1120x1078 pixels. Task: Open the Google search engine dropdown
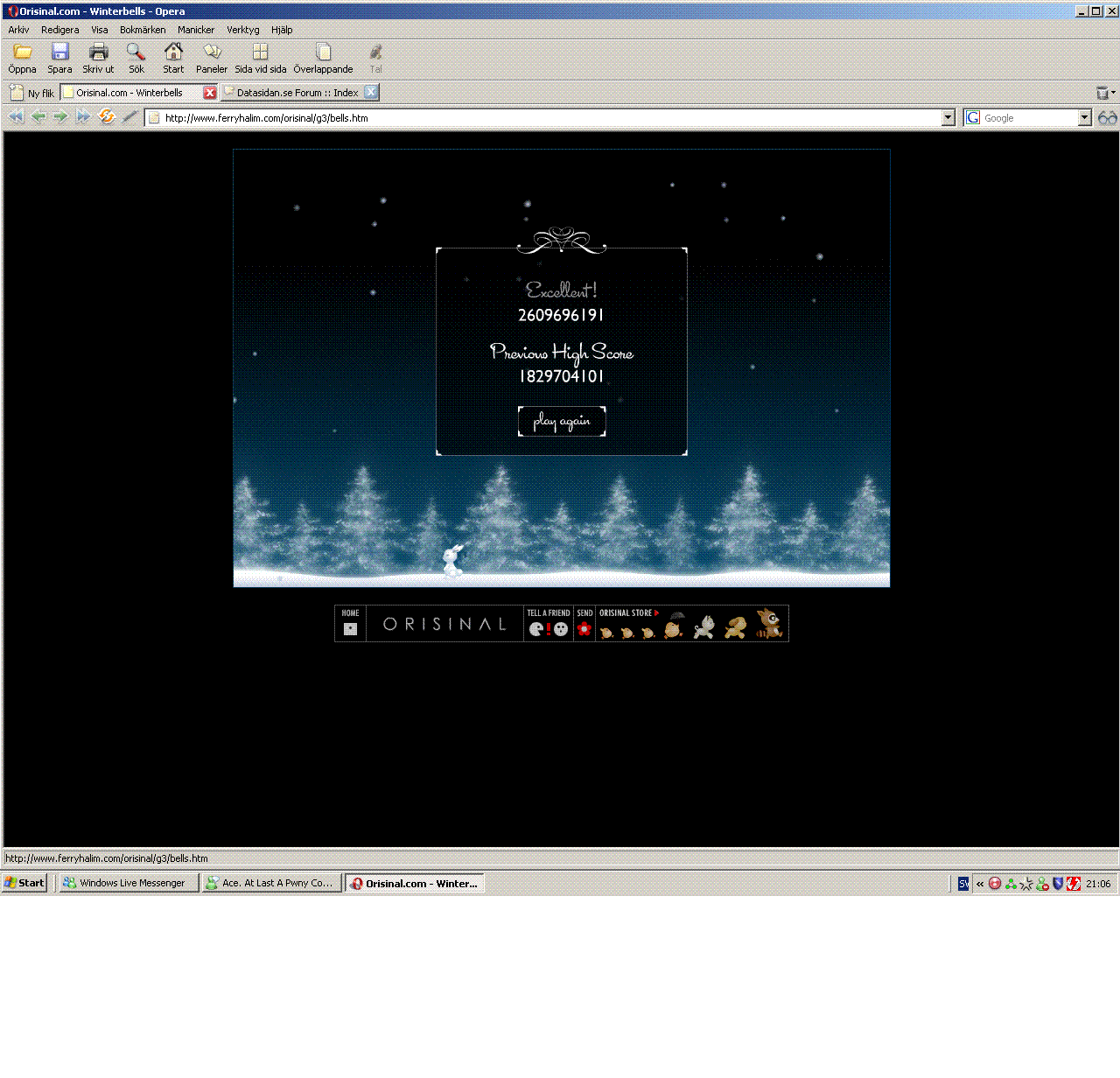coord(1085,118)
